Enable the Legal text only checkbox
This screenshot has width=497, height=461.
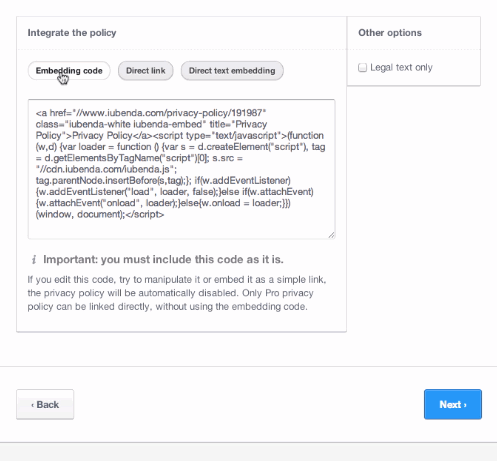point(362,68)
